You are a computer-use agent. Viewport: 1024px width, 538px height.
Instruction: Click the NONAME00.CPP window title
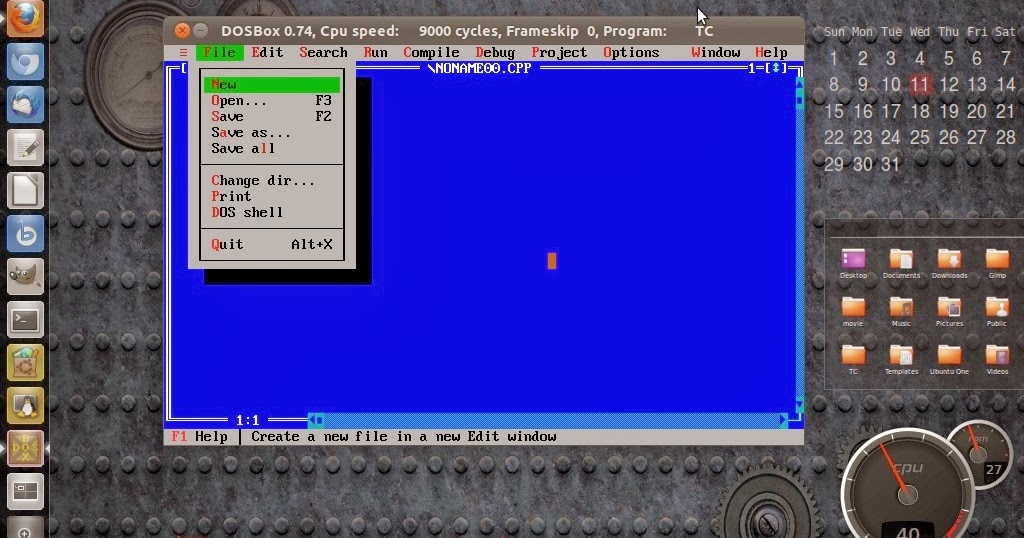(x=480, y=68)
